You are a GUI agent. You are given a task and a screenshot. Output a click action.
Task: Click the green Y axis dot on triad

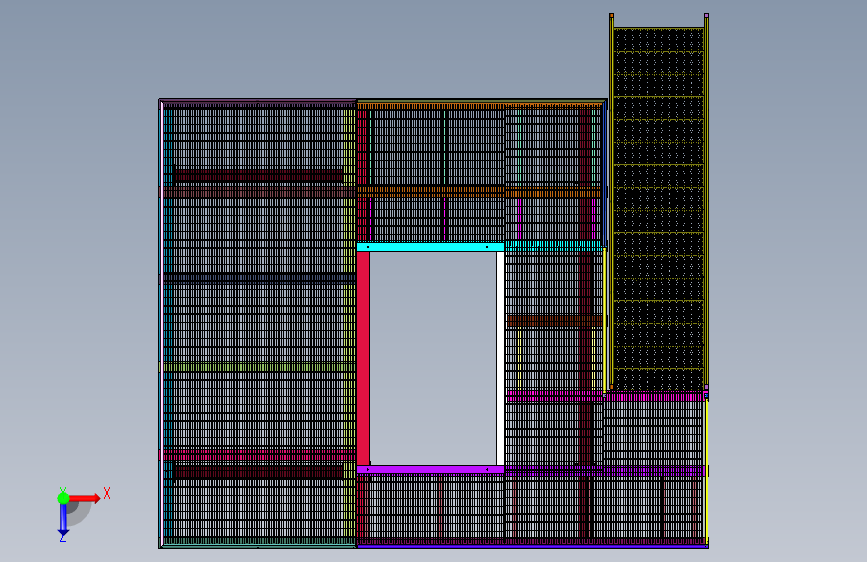pos(63,498)
